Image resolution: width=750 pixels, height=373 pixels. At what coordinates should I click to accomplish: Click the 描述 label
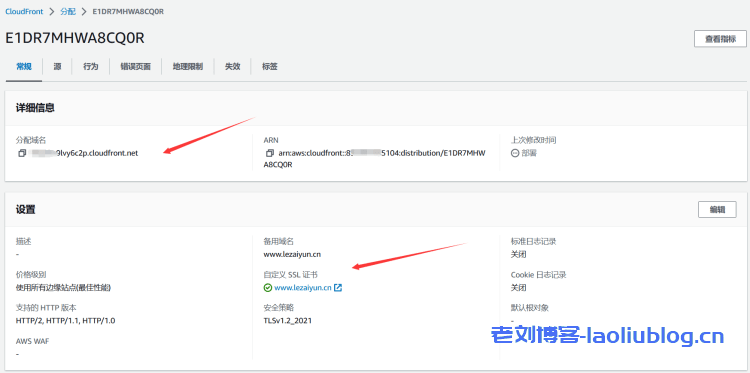tap(23, 241)
